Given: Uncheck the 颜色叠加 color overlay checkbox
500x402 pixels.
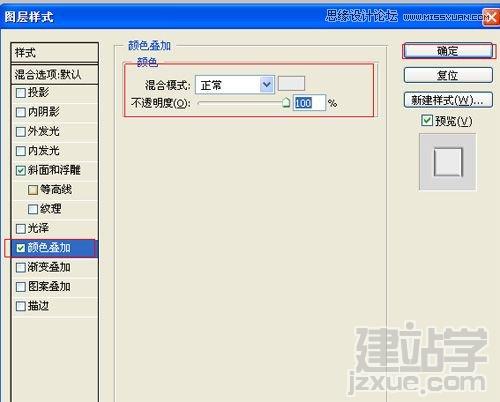Looking at the screenshot, I should [21, 248].
